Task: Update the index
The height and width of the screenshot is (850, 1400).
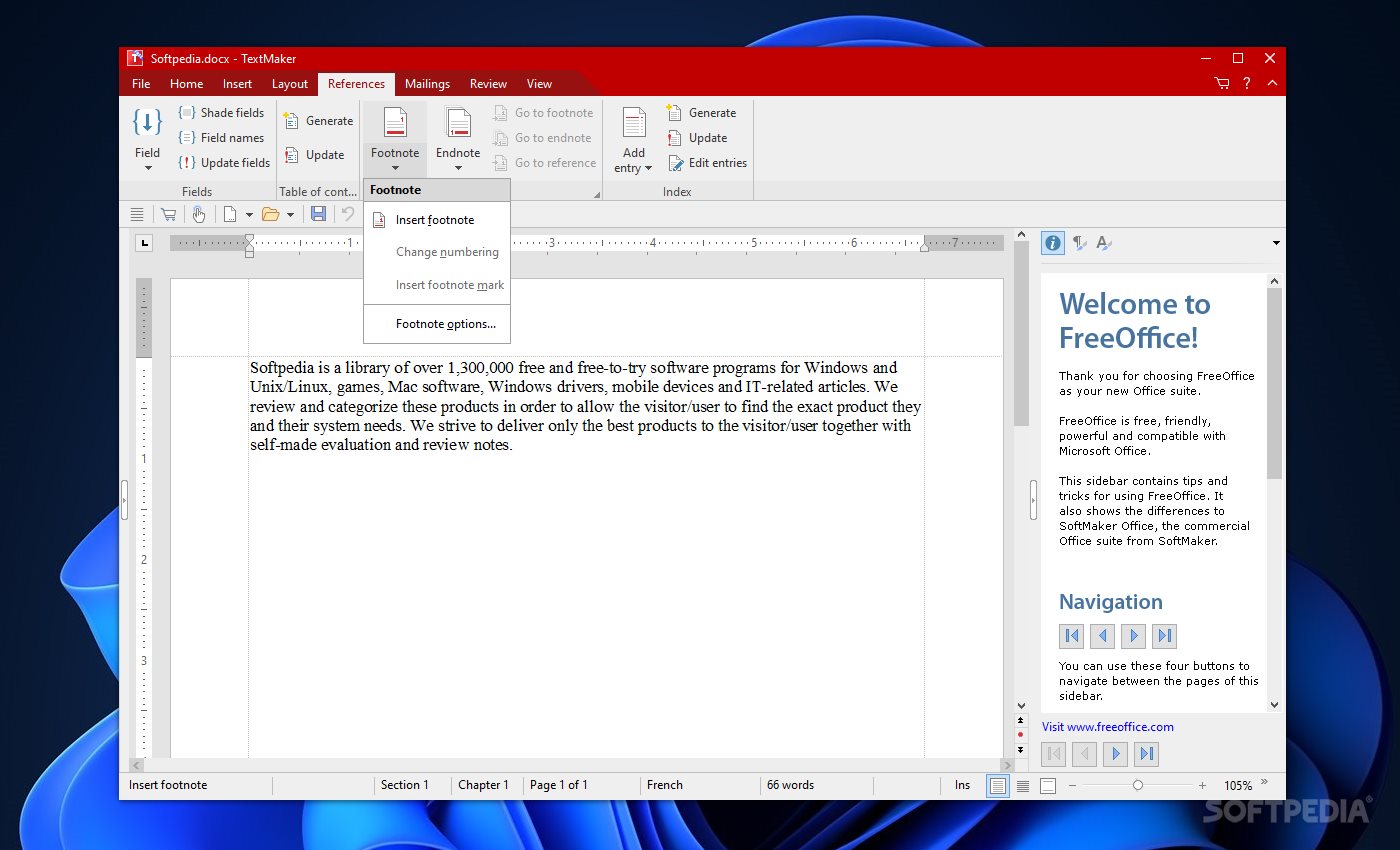Action: point(697,138)
